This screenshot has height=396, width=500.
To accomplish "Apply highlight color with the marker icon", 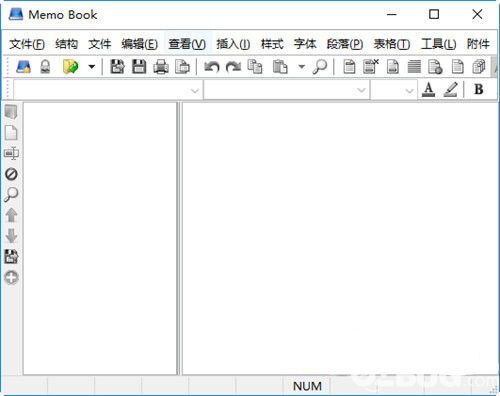I will click(x=451, y=89).
